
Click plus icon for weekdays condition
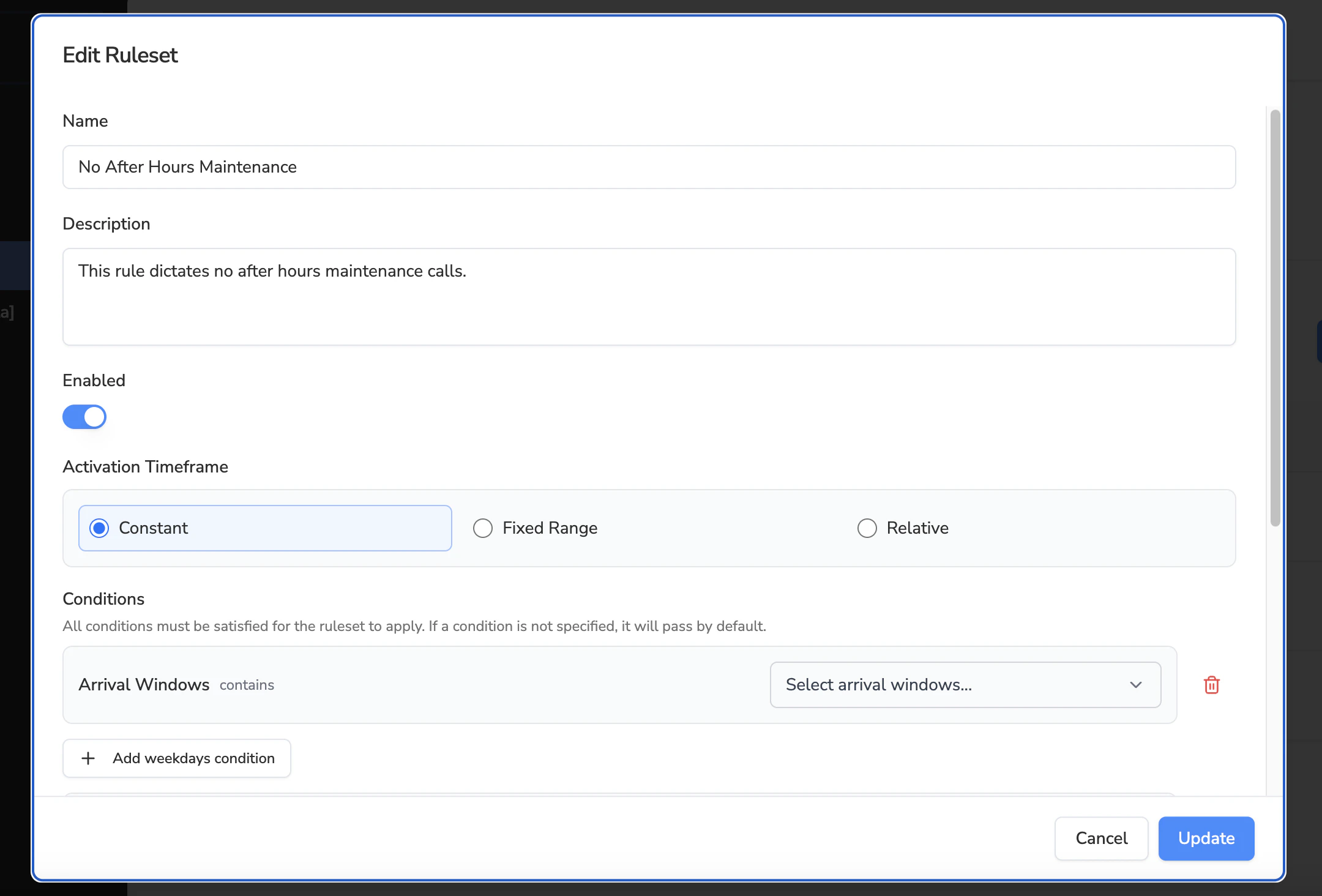coord(88,758)
